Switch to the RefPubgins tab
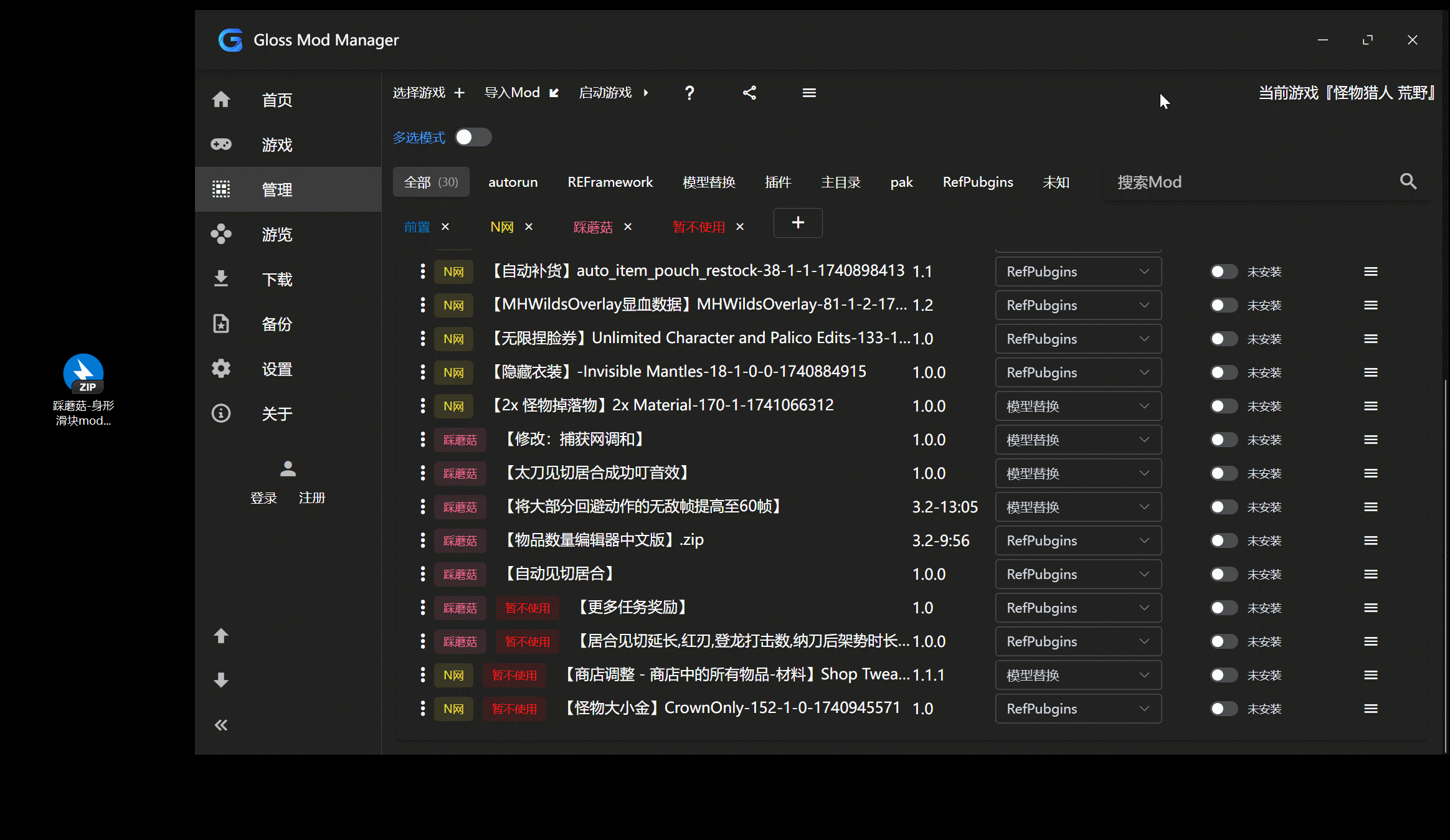Image resolution: width=1450 pixels, height=840 pixels. 978,182
